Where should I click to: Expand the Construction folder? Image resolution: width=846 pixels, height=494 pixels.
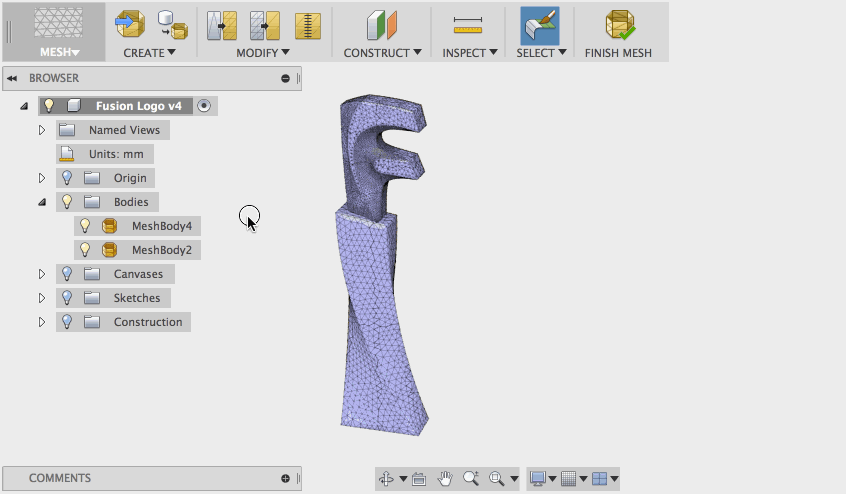point(42,322)
